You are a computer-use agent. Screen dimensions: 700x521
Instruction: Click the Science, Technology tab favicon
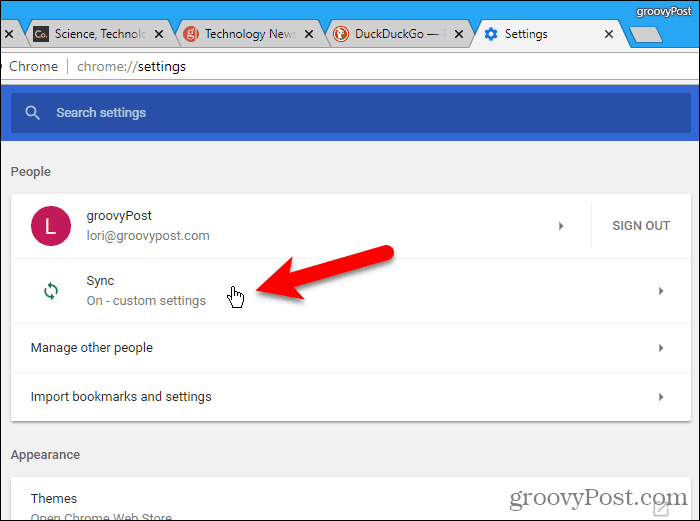[x=41, y=34]
